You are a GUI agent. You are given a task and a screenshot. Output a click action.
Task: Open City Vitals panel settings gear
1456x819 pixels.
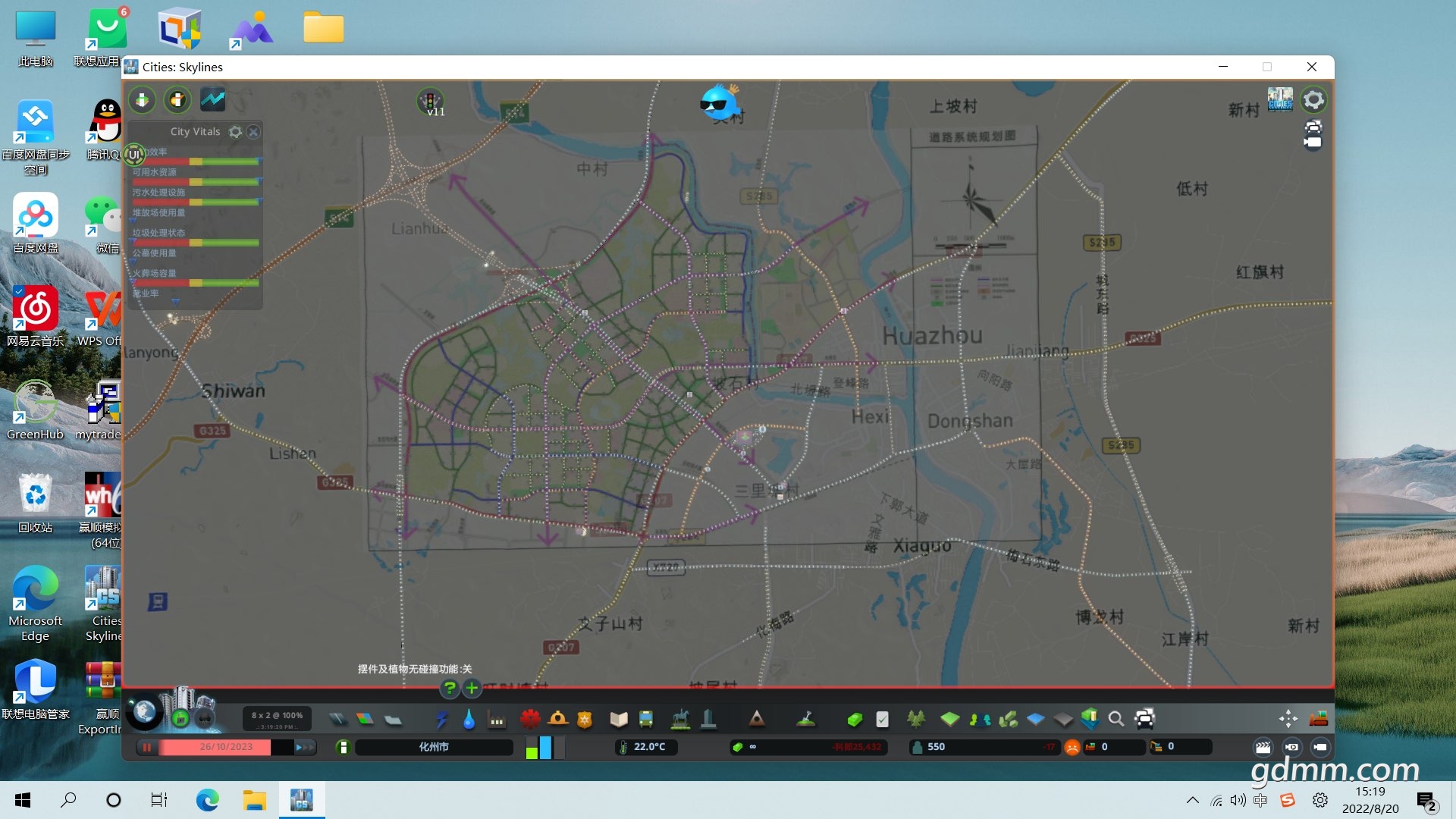point(236,132)
